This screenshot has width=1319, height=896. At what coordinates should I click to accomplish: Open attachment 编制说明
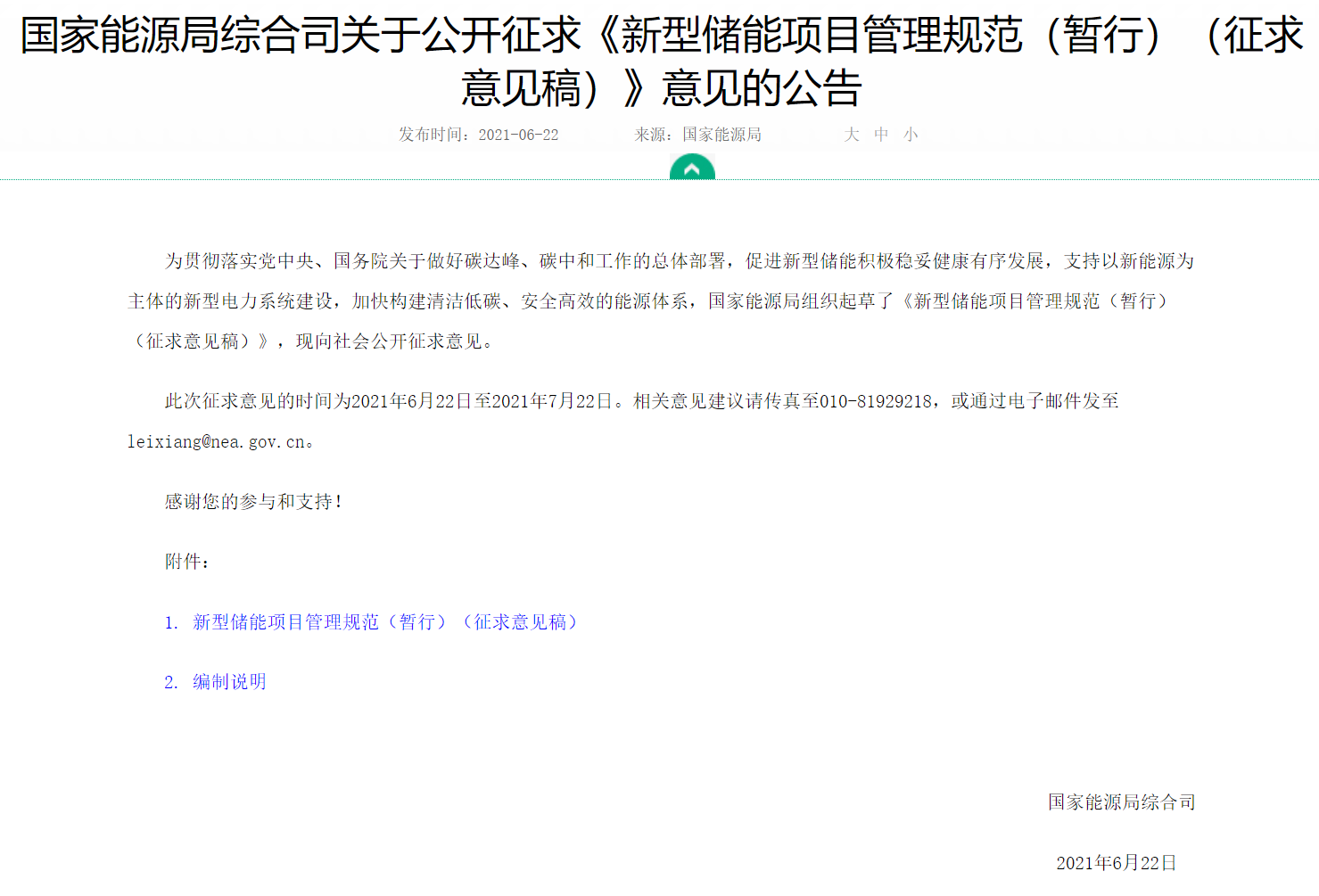[x=216, y=682]
